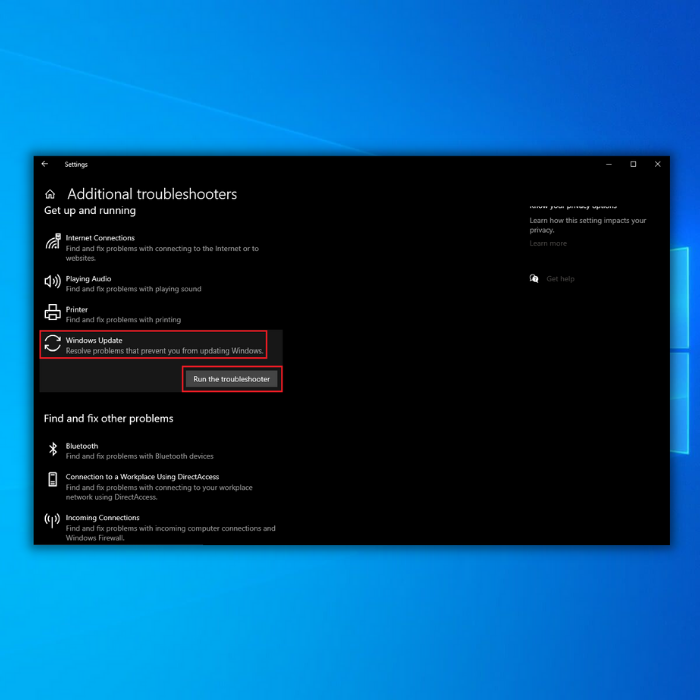Select Connection to a Workplace Using DirectAccess
Screen dimensions: 700x700
click(x=142, y=477)
